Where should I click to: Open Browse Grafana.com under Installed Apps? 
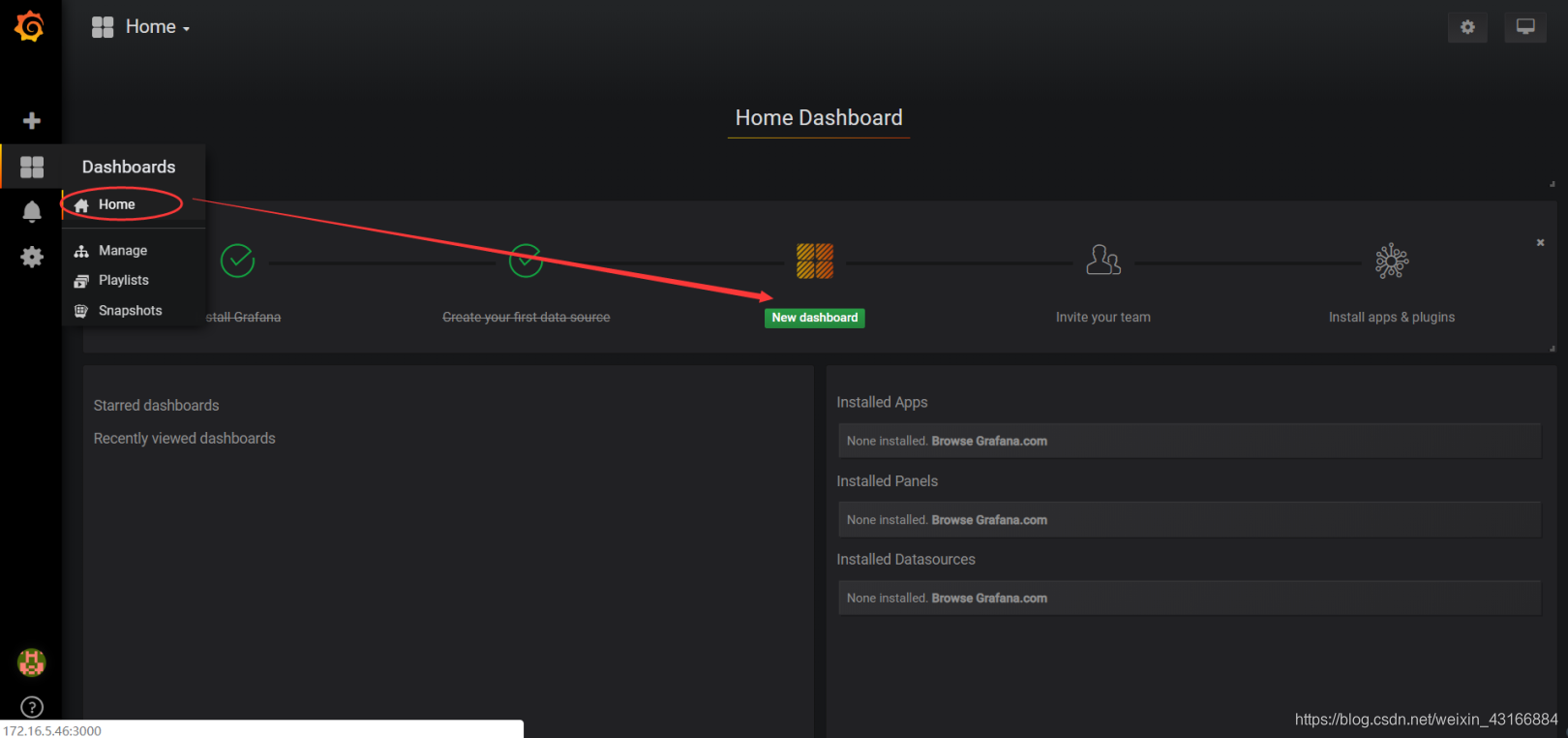tap(989, 441)
